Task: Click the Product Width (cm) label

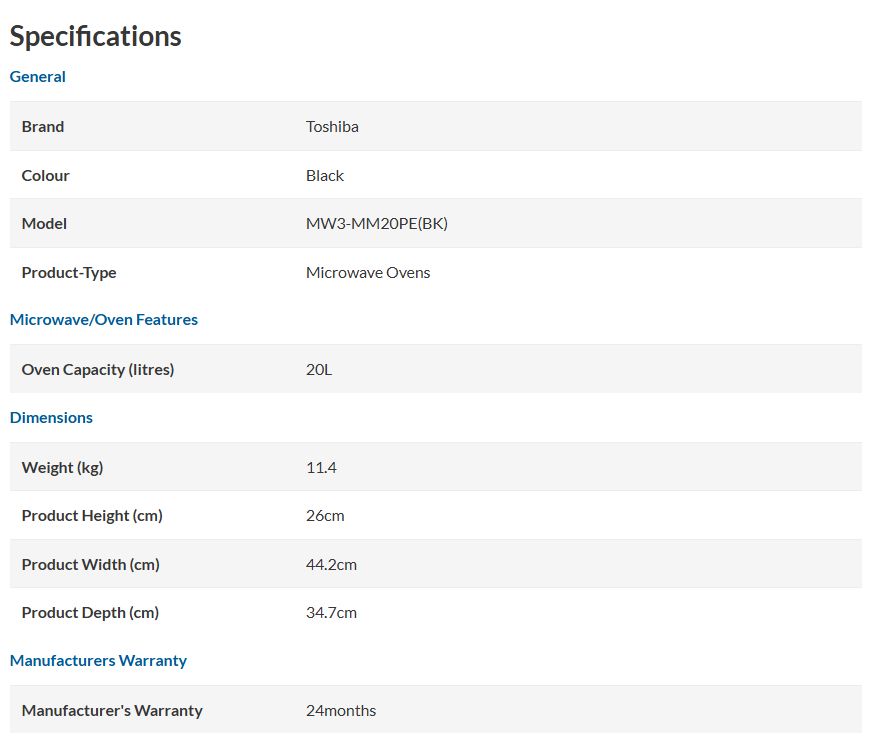Action: [91, 565]
